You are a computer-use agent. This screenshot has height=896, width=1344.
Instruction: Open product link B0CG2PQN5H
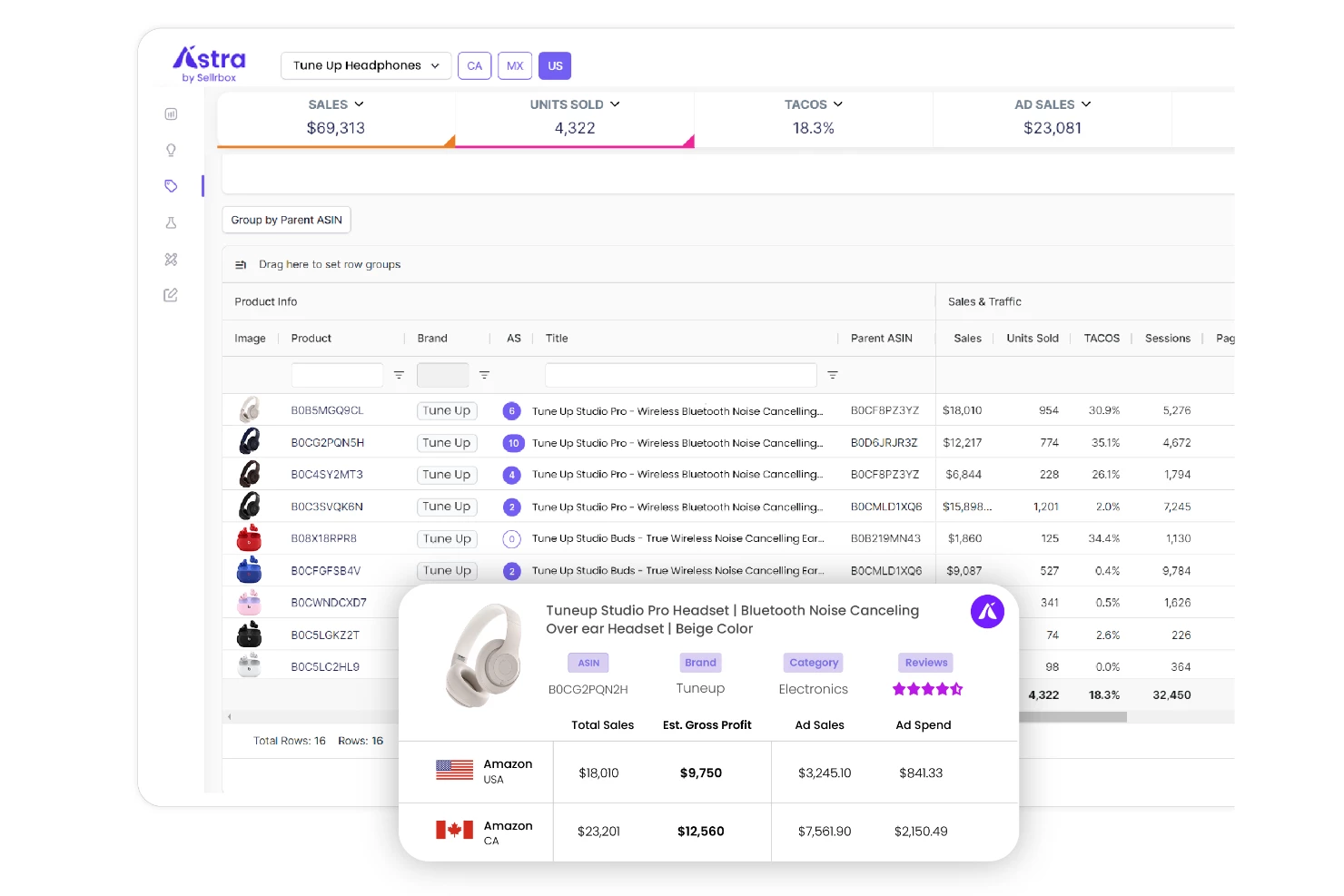click(328, 443)
